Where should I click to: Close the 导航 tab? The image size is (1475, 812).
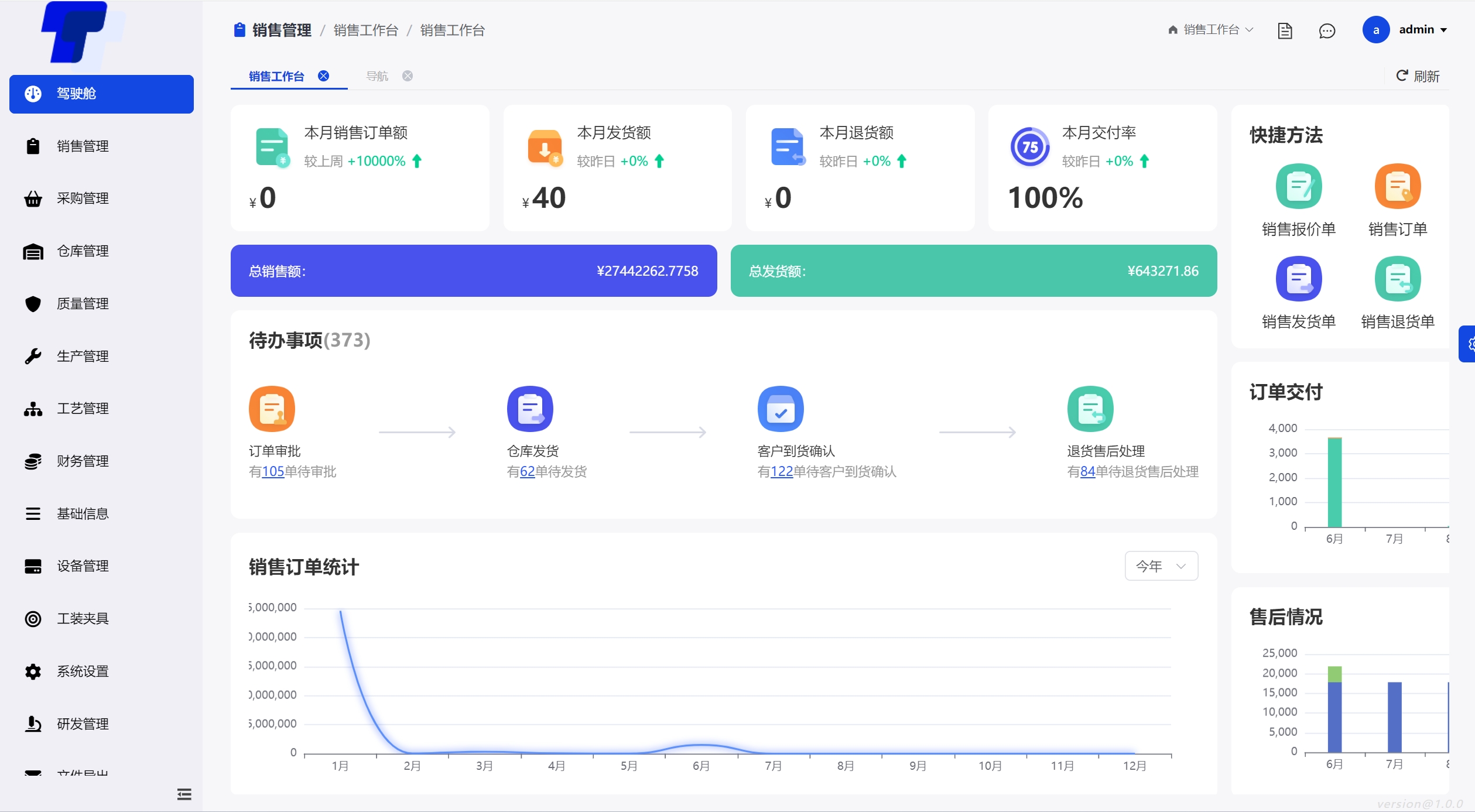[408, 76]
